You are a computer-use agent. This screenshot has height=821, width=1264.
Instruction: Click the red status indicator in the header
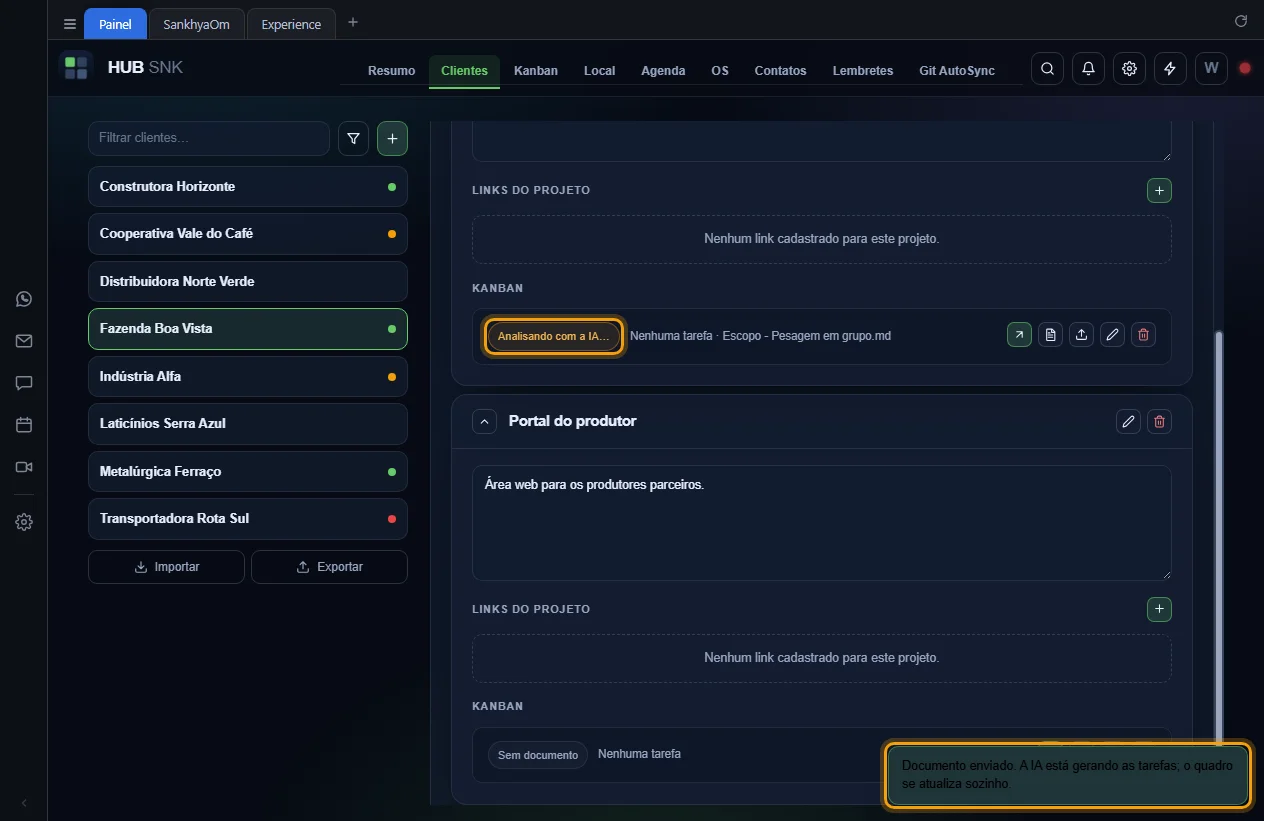pyautogui.click(x=1245, y=69)
